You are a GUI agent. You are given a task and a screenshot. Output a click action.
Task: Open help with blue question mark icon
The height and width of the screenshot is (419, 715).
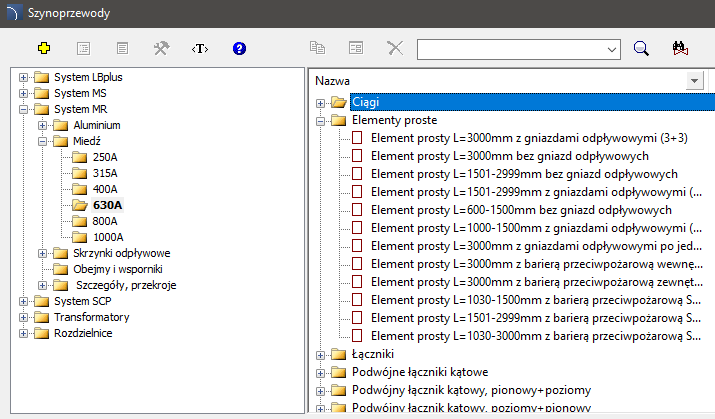(x=239, y=47)
